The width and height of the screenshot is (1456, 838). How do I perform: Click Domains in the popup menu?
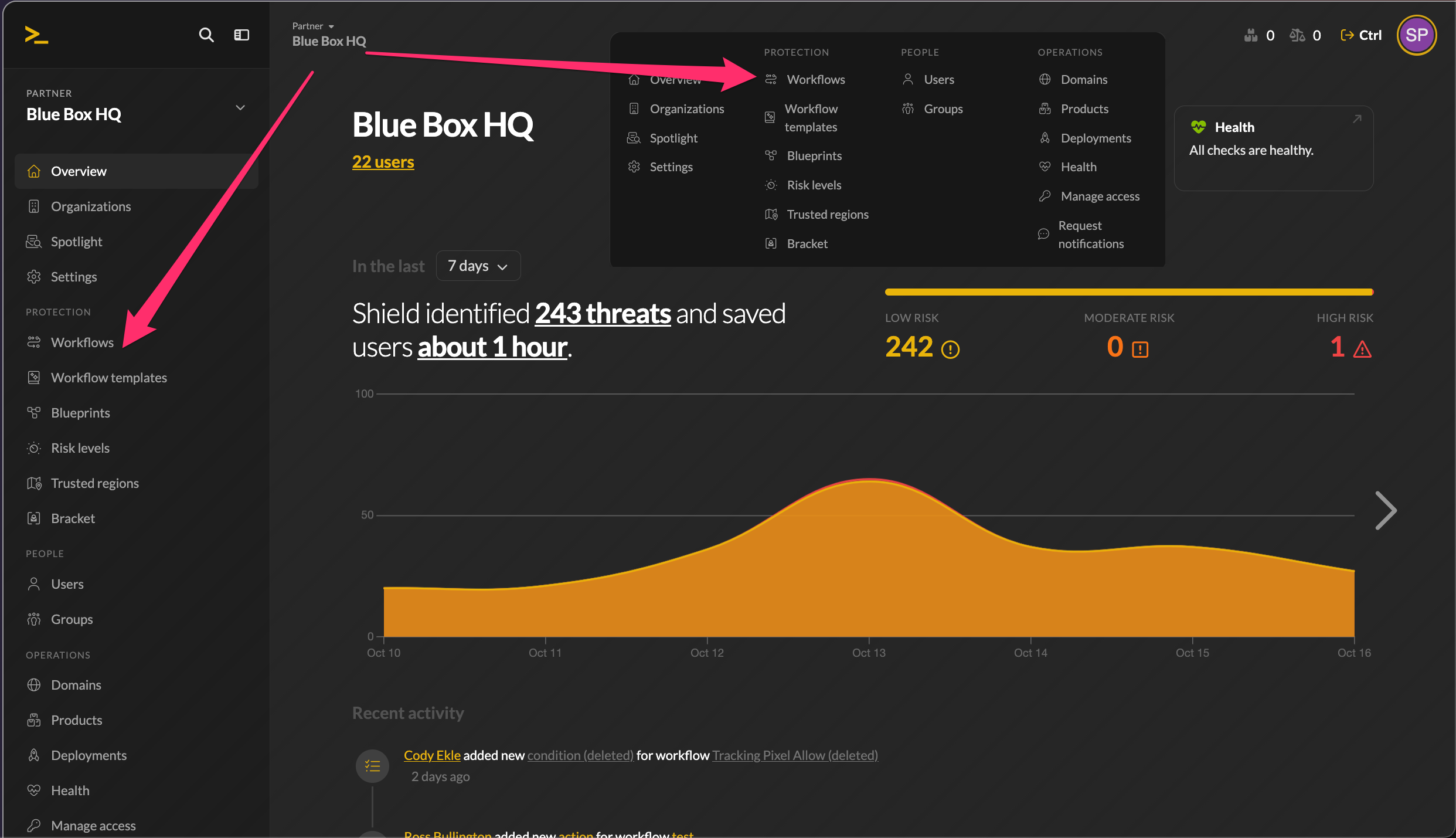[1084, 80]
